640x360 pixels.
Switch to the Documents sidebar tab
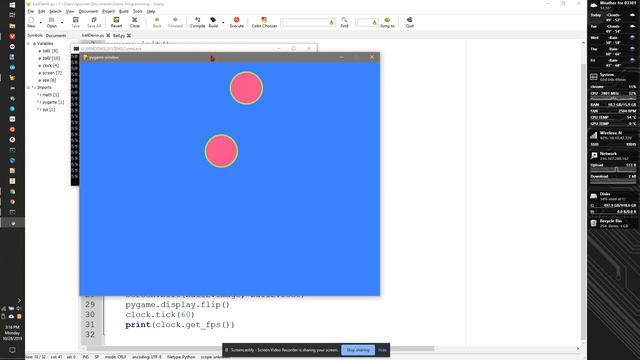[x=56, y=36]
